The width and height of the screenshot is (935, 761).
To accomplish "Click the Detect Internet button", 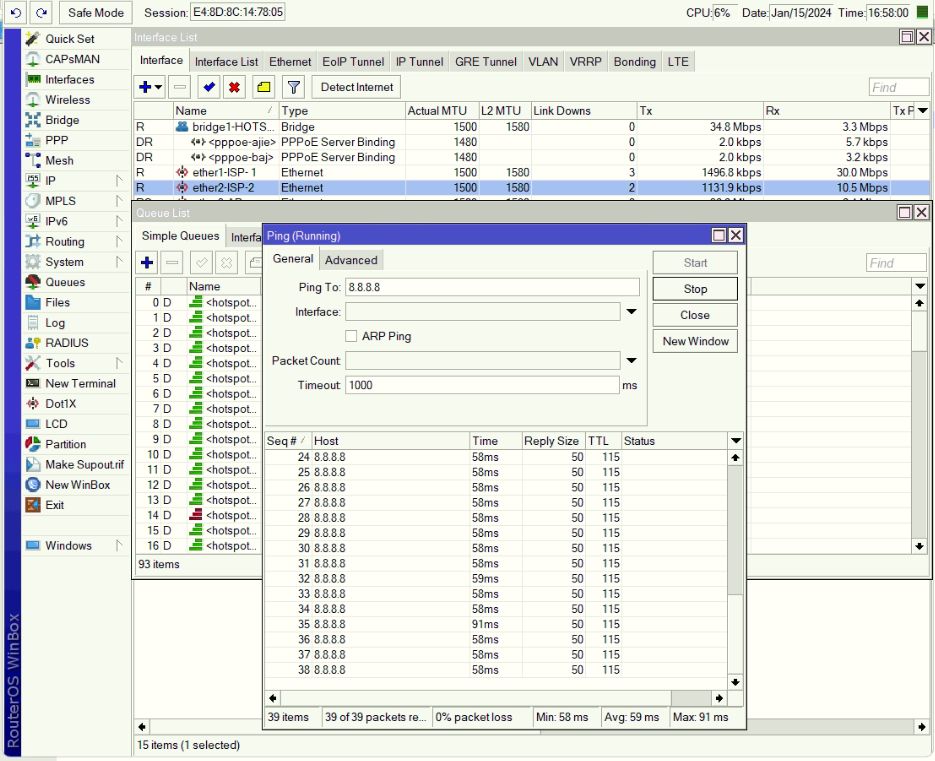I will click(357, 87).
